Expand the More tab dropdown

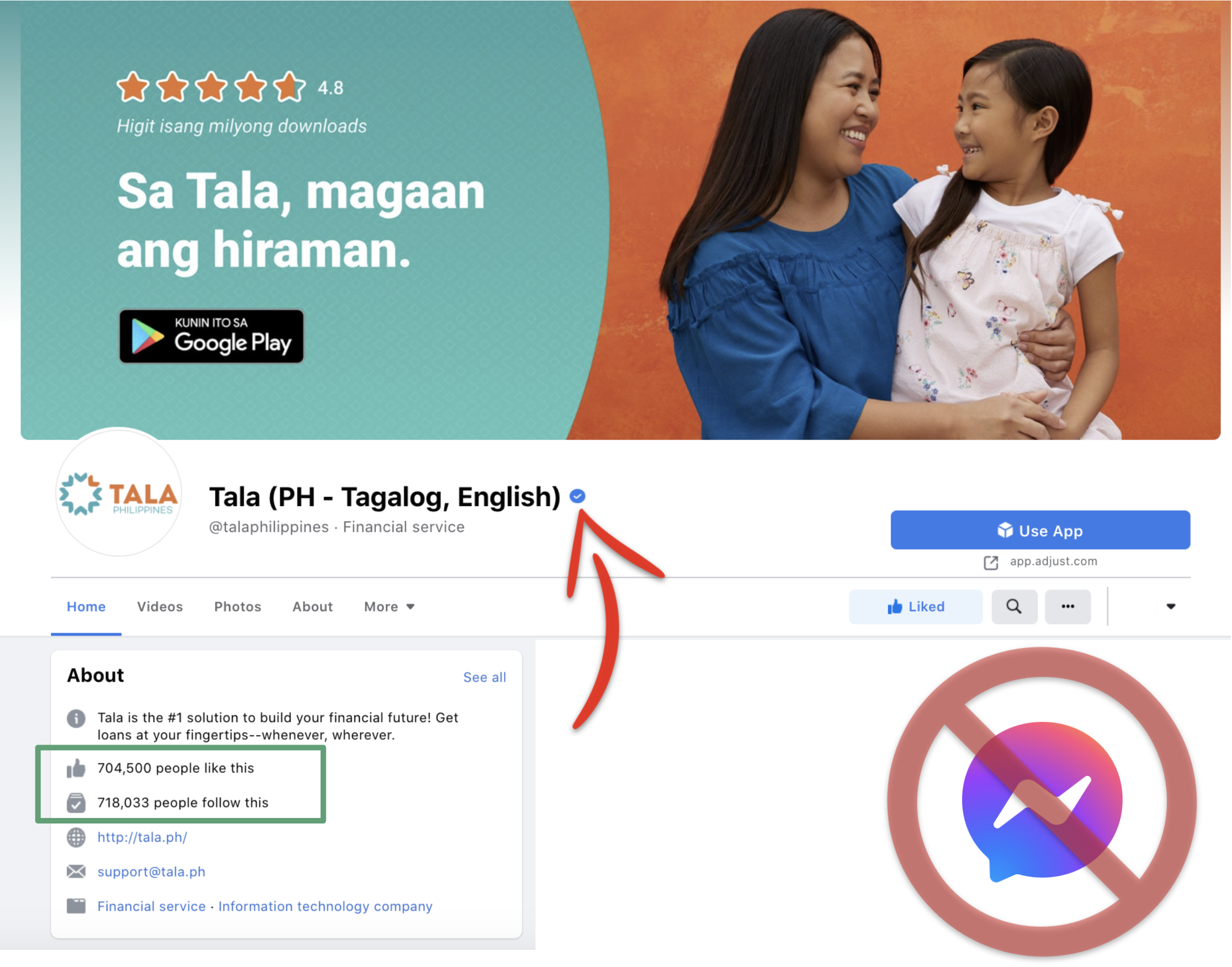[390, 607]
